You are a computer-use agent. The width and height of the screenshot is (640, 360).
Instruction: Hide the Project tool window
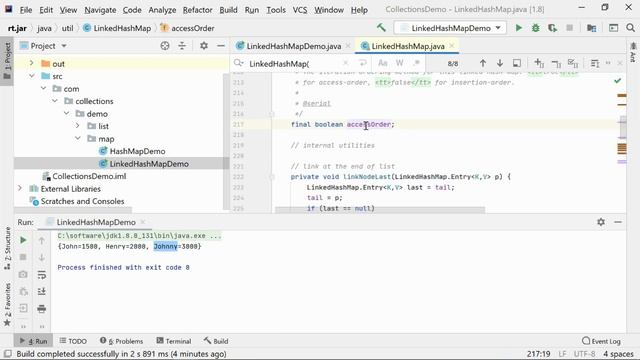point(221,46)
